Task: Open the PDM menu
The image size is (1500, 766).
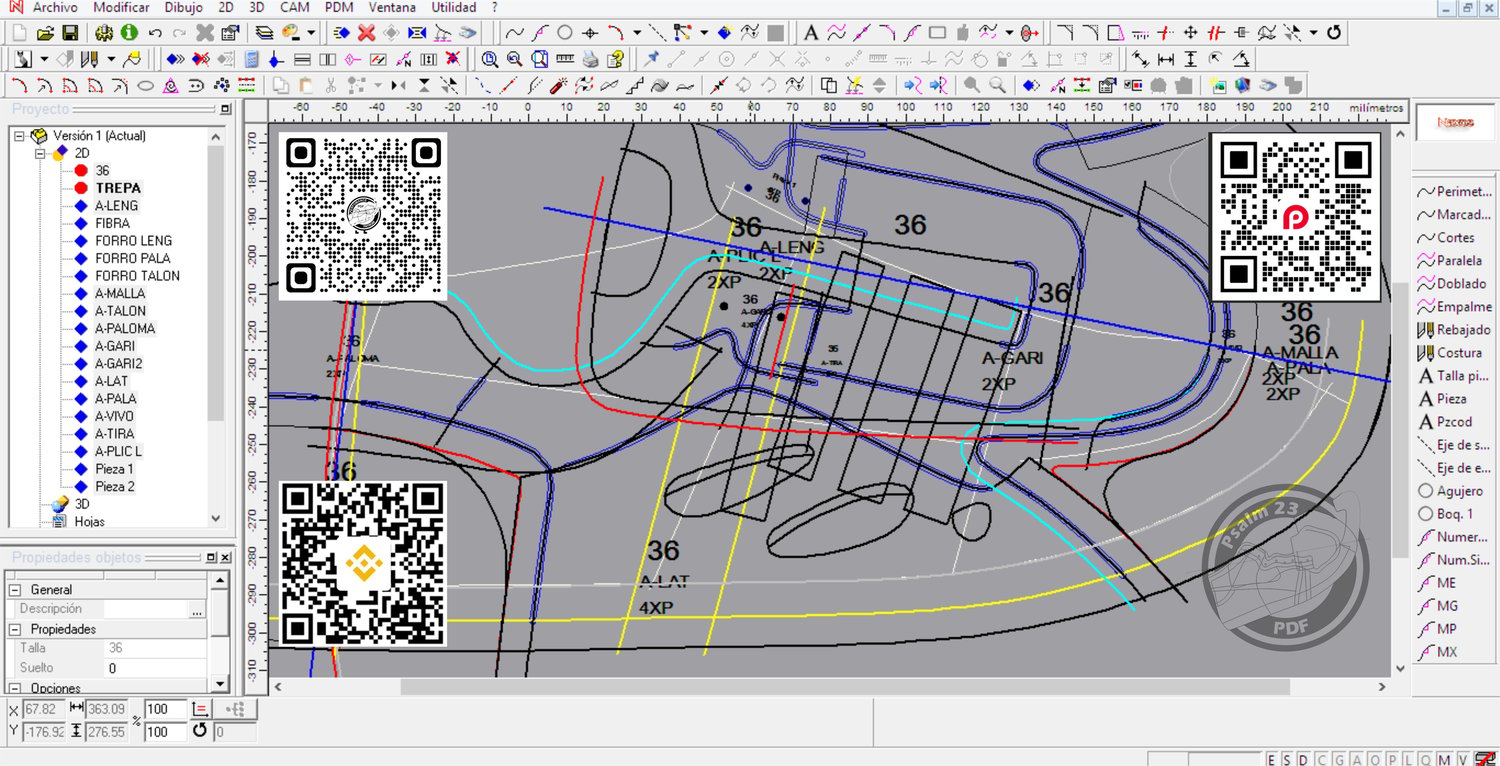Action: pyautogui.click(x=340, y=8)
